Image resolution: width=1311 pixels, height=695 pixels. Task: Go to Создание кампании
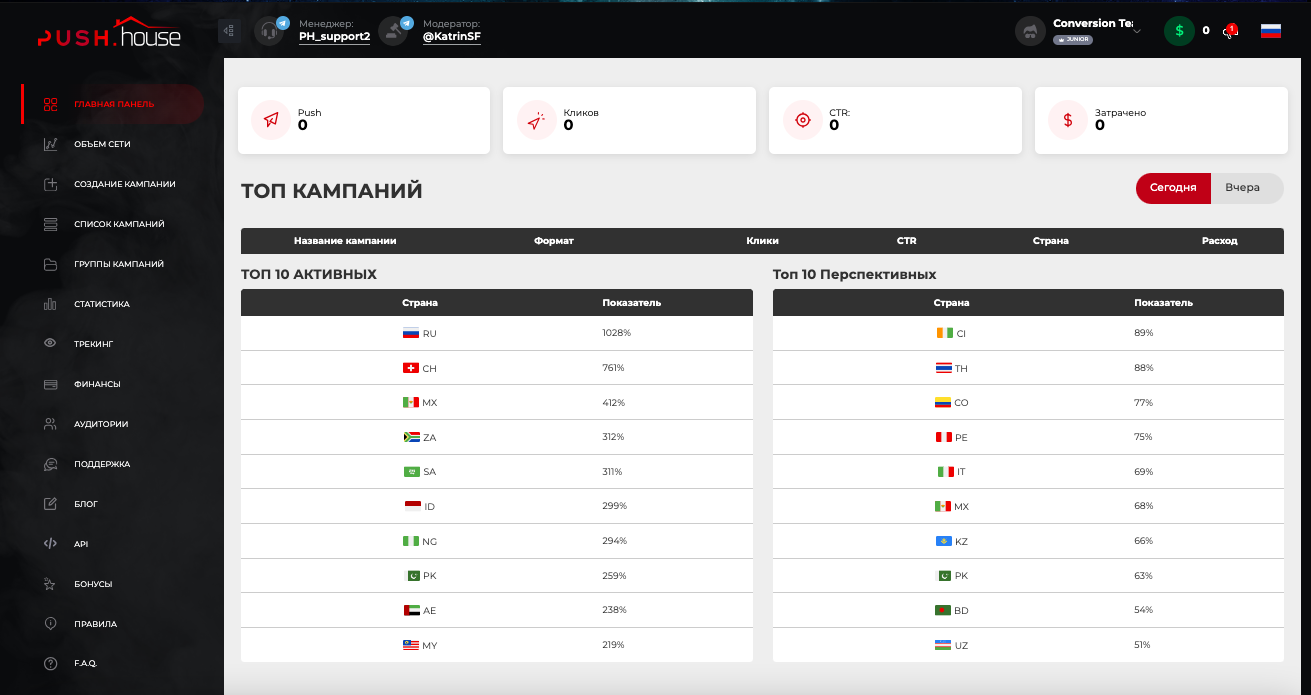(125, 184)
